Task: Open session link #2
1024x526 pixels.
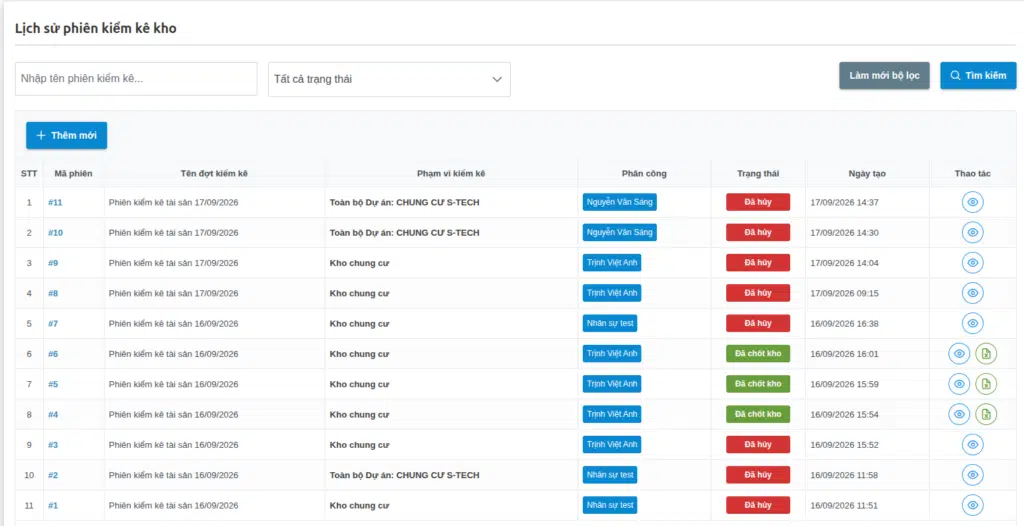Action: [53, 475]
